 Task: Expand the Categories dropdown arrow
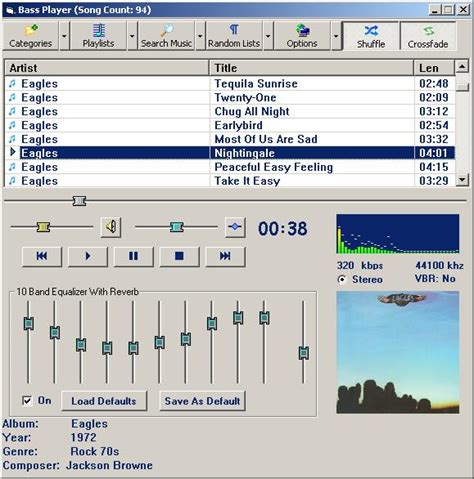[x=64, y=36]
